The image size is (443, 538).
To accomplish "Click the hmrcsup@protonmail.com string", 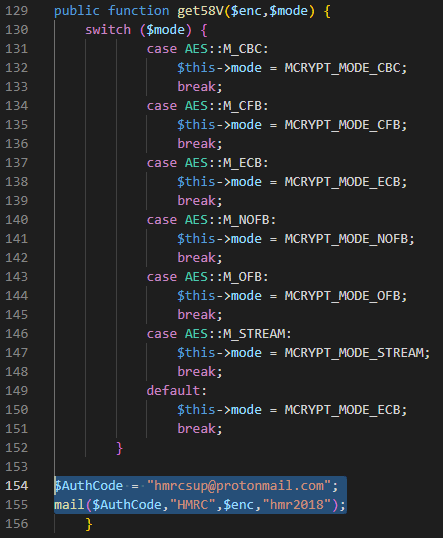I will [239, 486].
